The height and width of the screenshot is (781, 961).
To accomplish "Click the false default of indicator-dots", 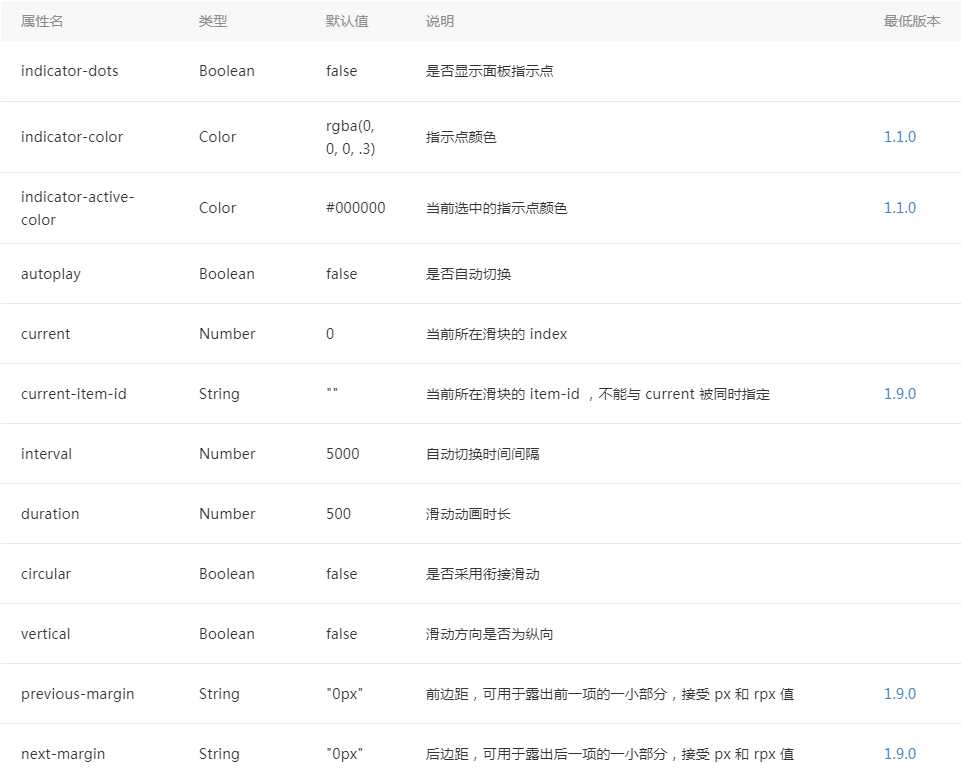I will (341, 71).
